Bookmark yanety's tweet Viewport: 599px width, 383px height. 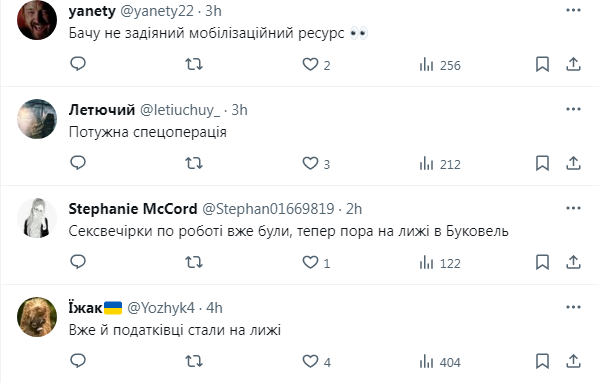(x=542, y=64)
